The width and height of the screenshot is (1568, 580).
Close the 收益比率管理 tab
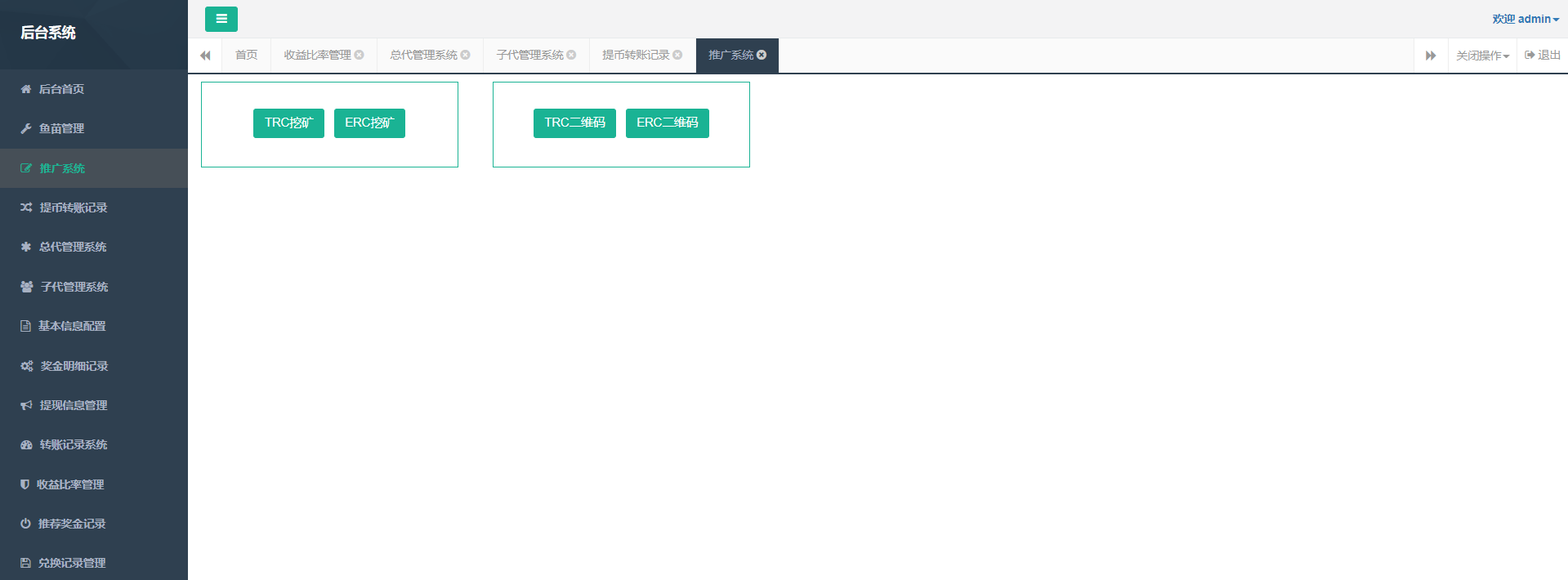[359, 55]
